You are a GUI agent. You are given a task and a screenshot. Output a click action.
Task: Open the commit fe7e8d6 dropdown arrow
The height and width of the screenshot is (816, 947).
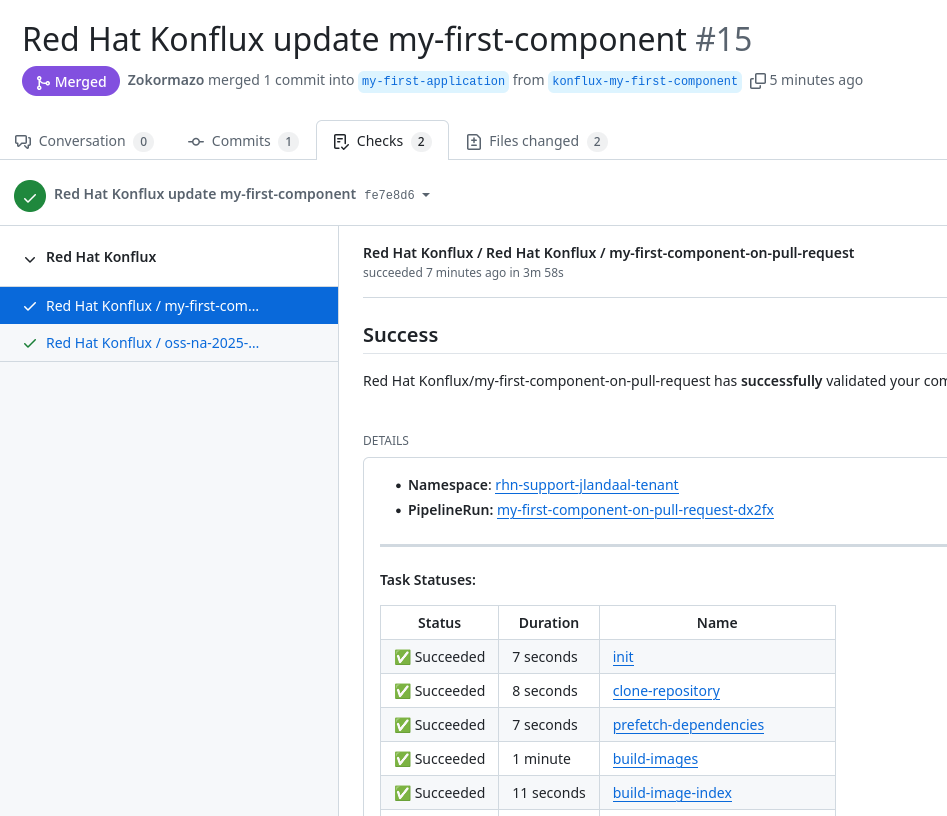point(426,195)
